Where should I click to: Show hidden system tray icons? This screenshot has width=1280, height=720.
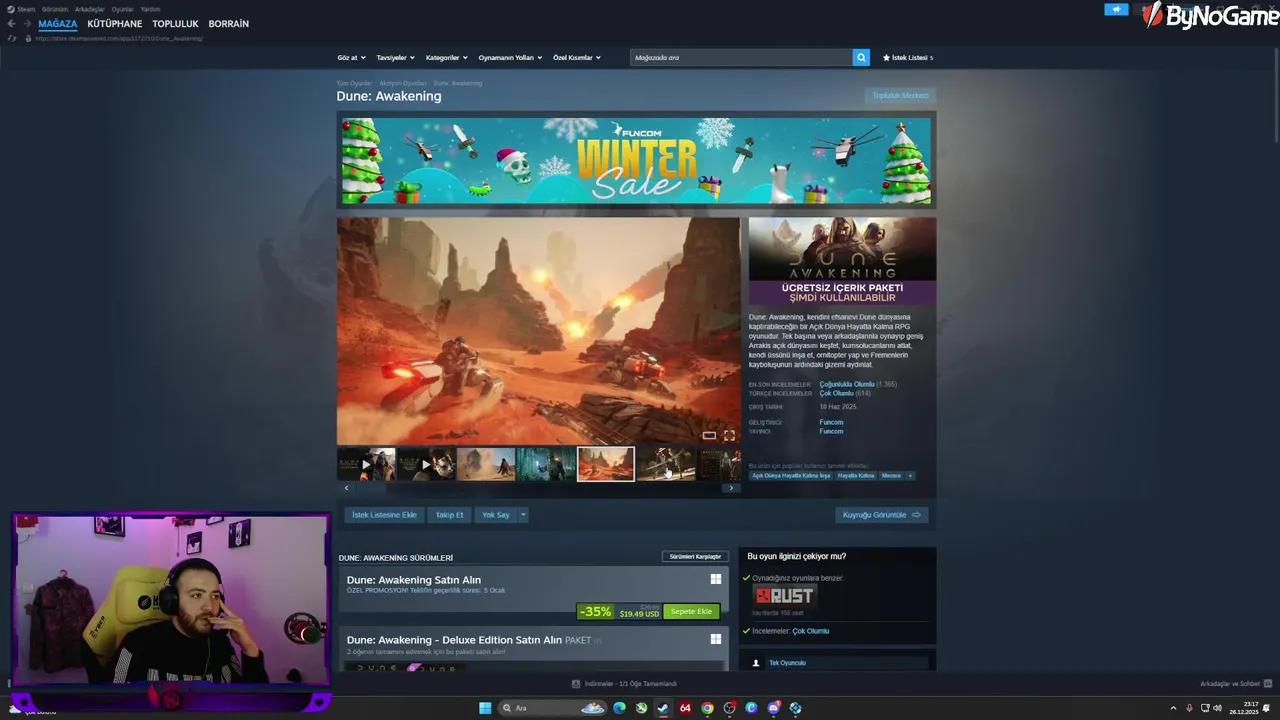coord(1173,708)
